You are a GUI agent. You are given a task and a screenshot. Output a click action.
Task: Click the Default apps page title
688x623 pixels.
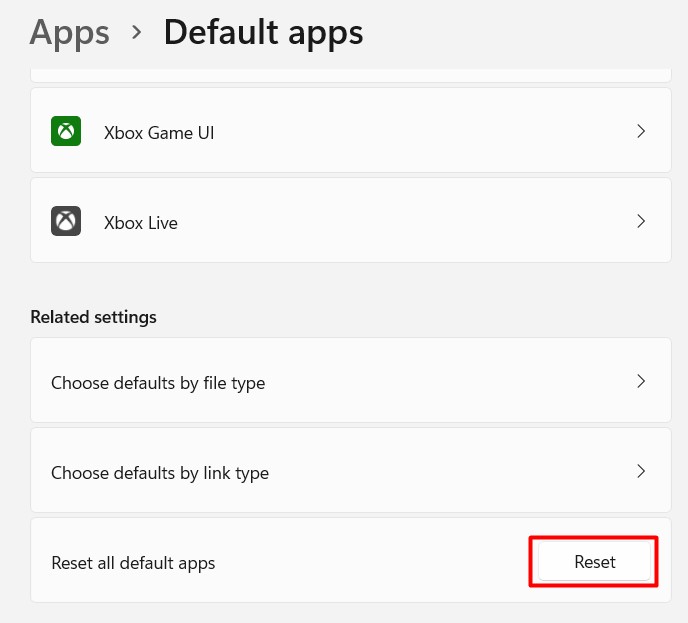(263, 32)
